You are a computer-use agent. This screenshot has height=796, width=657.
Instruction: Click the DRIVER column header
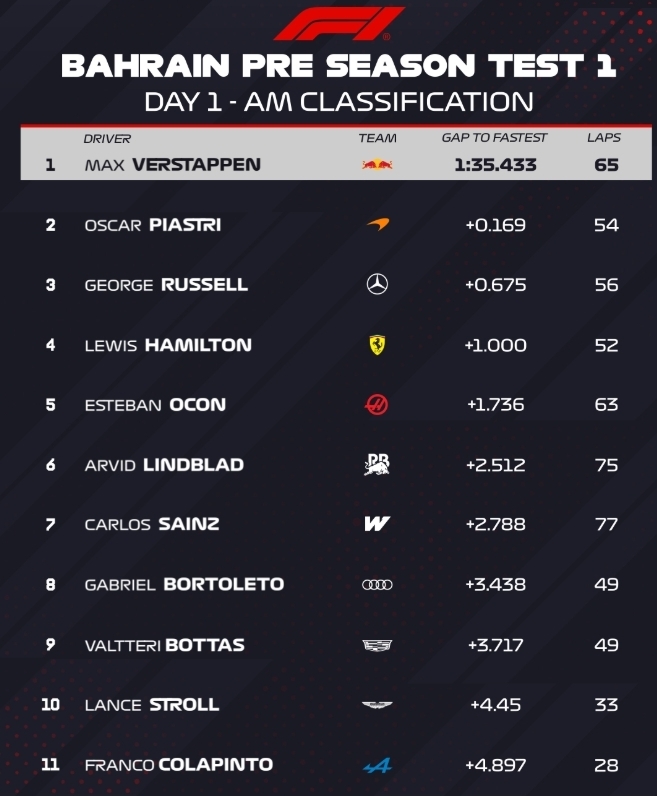(107, 138)
